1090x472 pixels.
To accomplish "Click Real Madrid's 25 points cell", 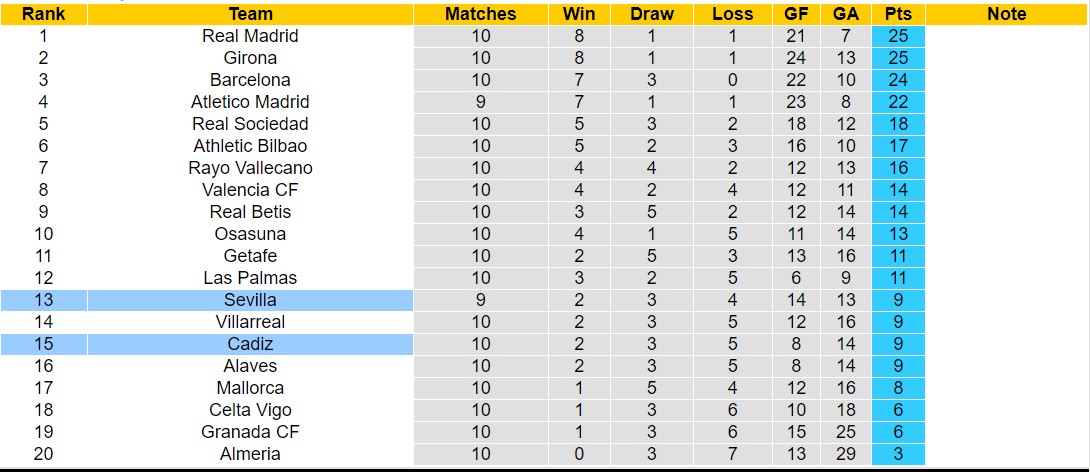I will coord(897,36).
